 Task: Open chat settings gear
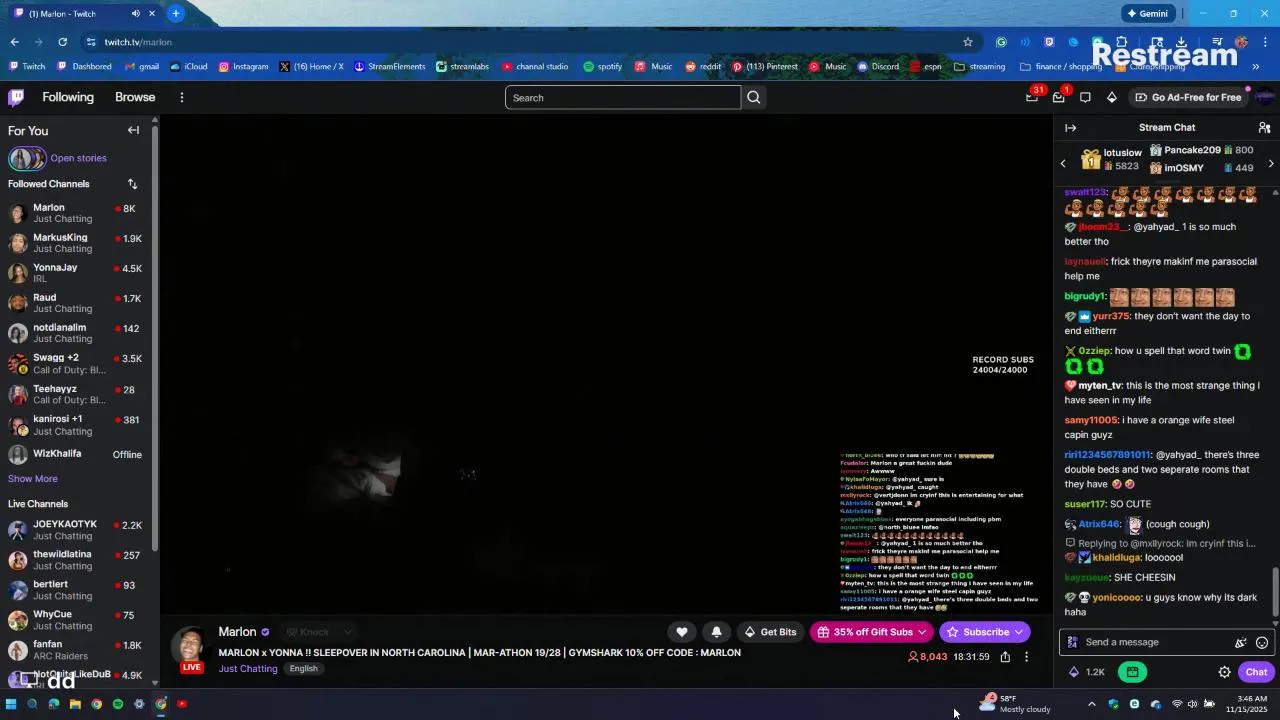click(1224, 672)
